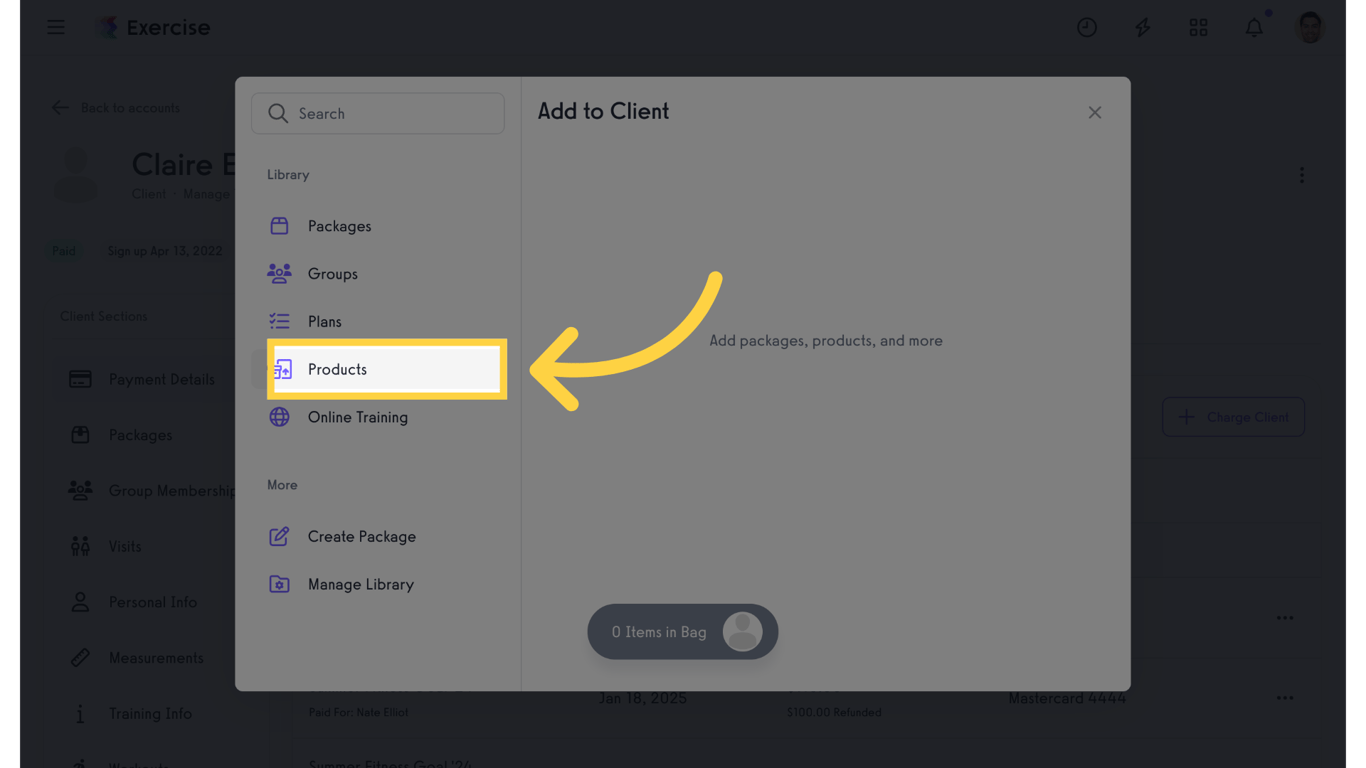
Task: Click inside the Search field
Action: tap(378, 113)
